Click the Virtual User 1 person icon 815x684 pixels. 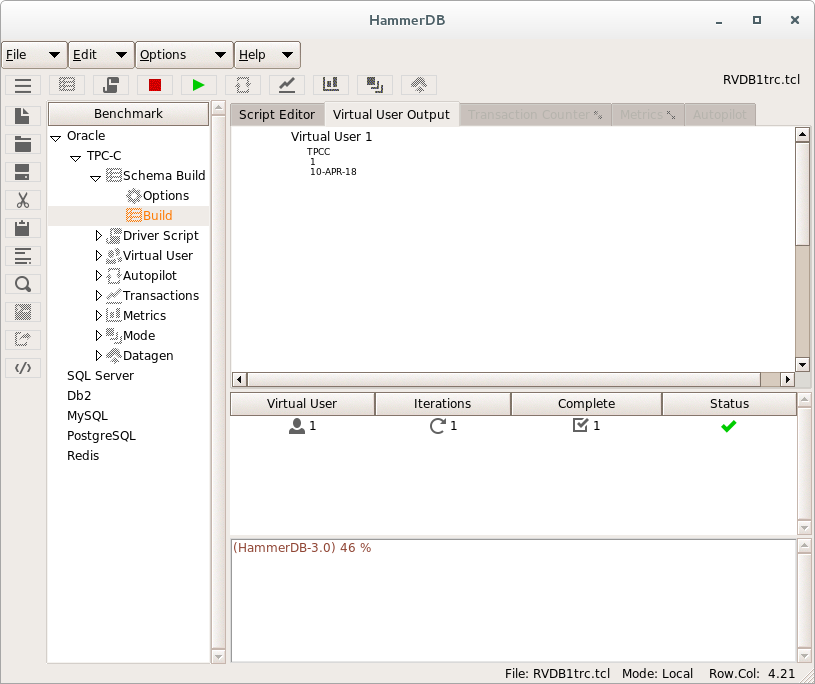tap(297, 426)
